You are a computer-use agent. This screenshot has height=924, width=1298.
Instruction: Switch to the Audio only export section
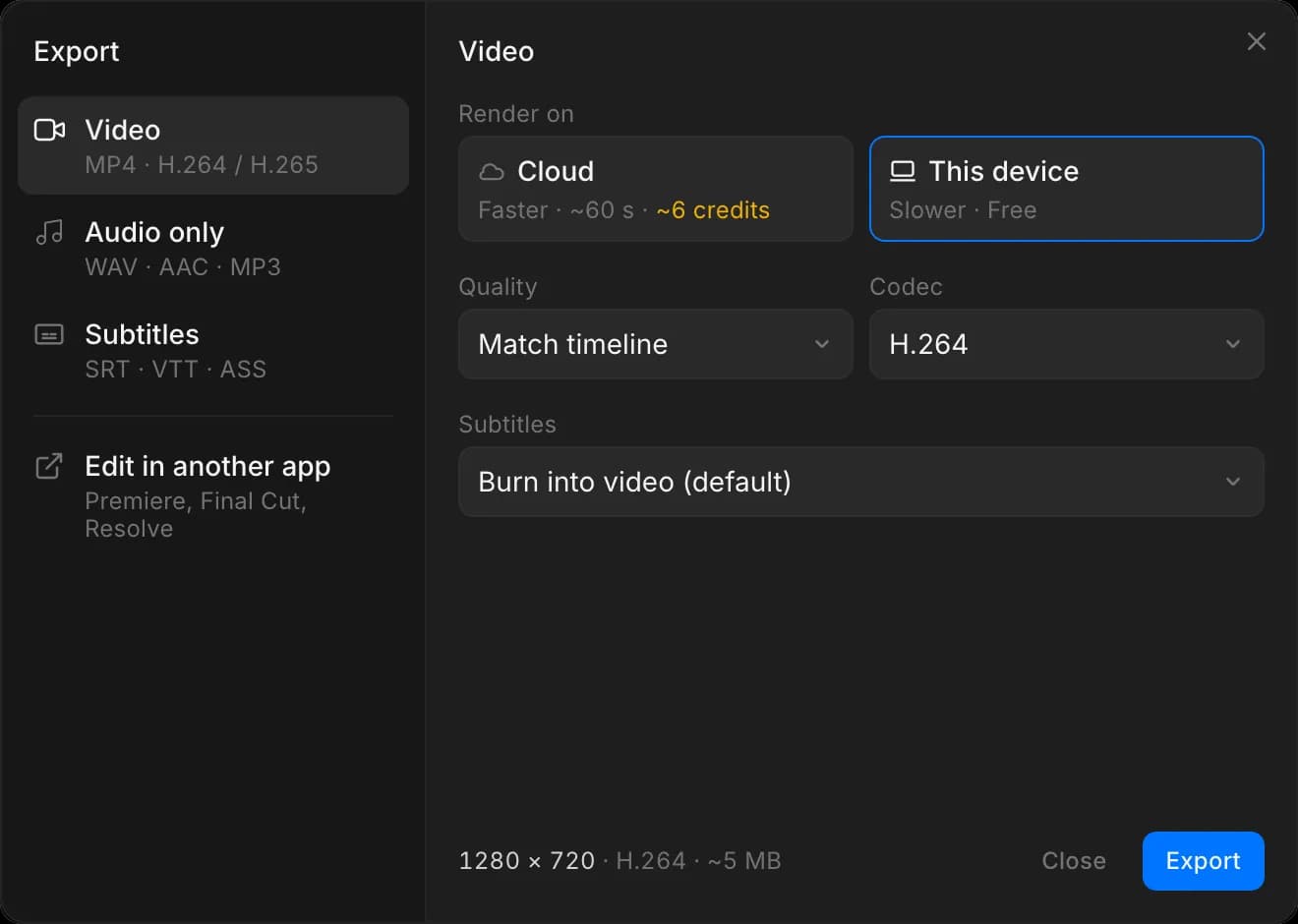tap(213, 248)
